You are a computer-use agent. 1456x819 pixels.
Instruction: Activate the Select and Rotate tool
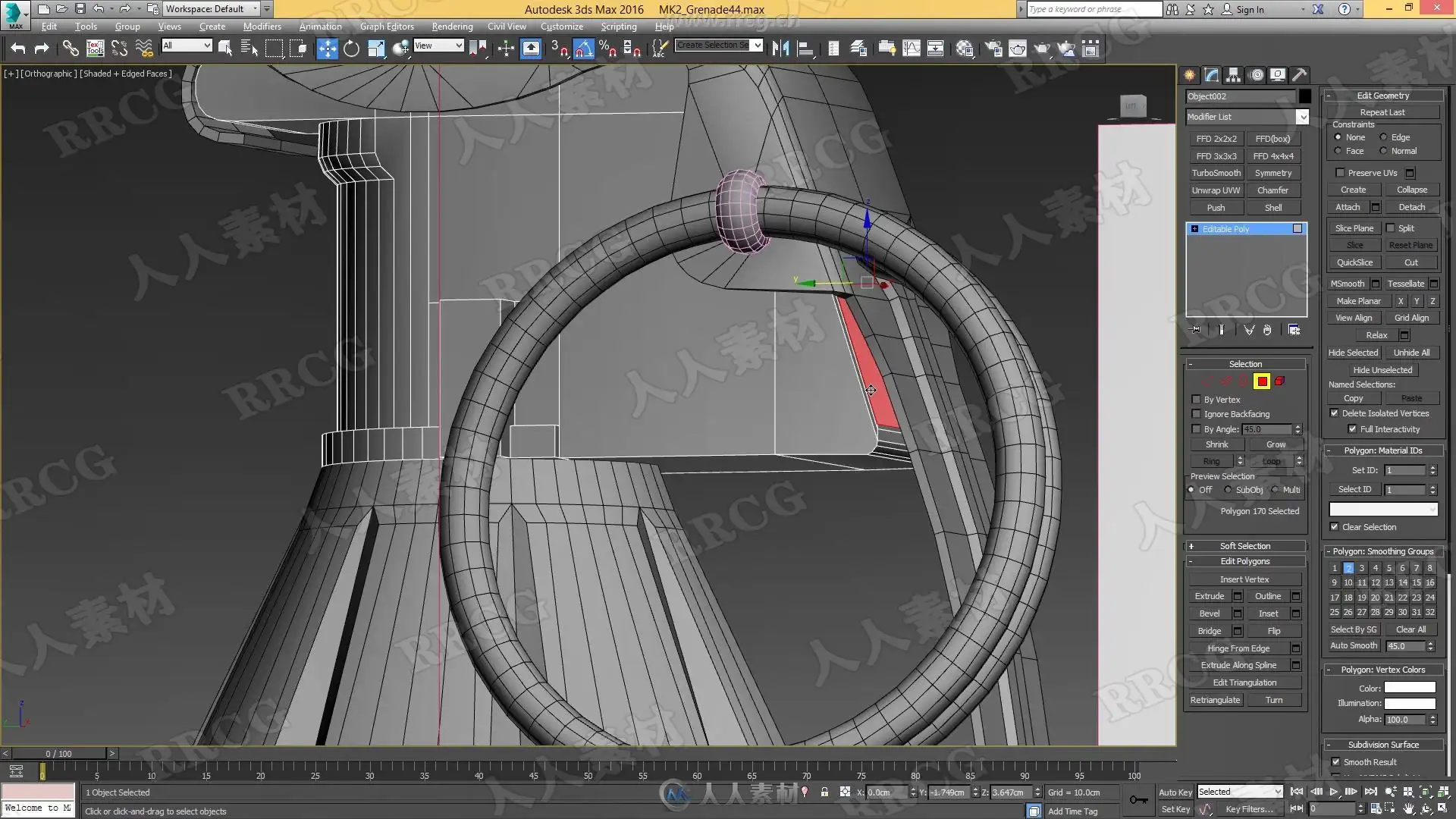click(351, 49)
